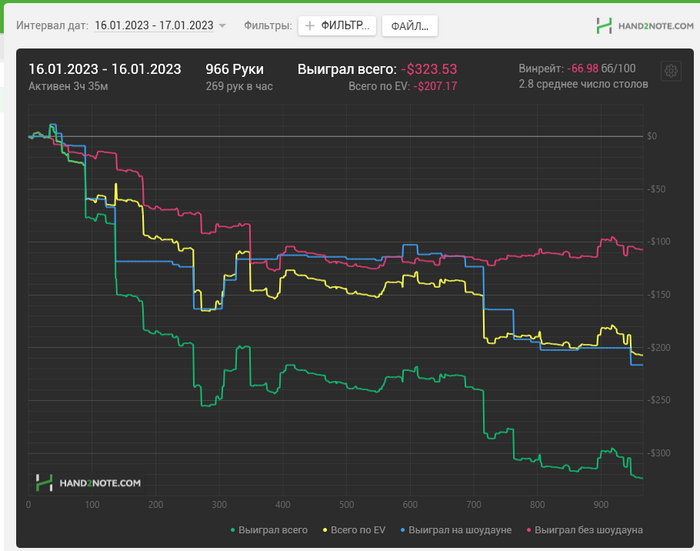Click the session date heading 16.01.2023 - 16.01.2023
This screenshot has width=700, height=551.
point(105,69)
